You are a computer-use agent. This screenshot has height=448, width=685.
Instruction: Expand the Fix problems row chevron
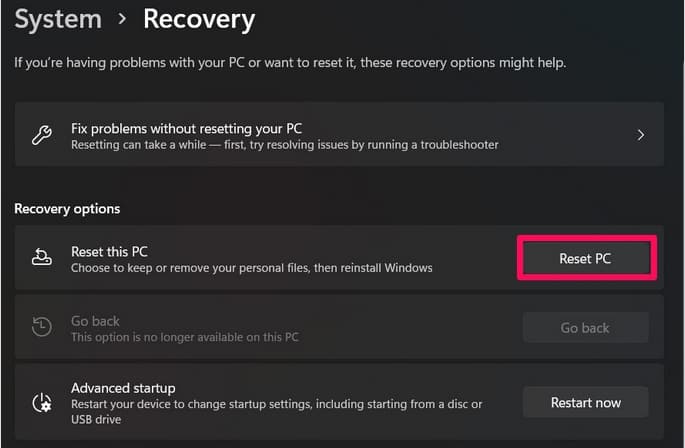coord(640,135)
